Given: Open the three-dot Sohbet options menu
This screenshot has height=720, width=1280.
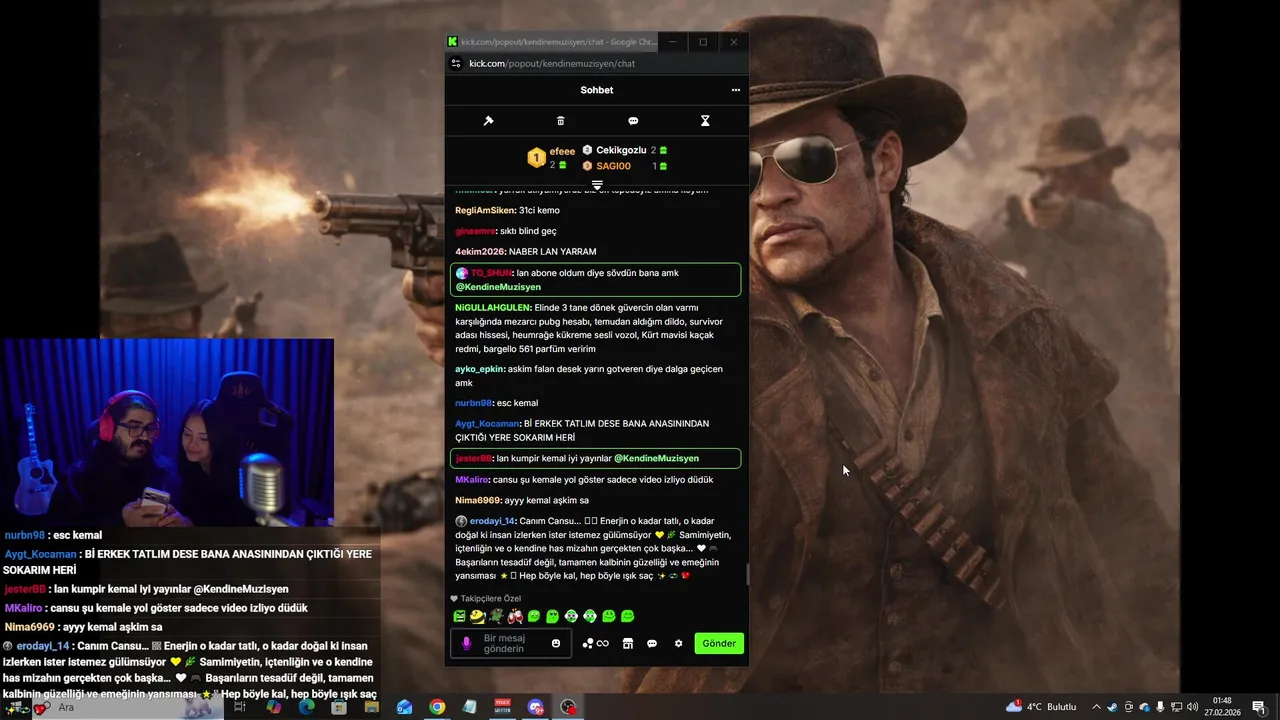Looking at the screenshot, I should [x=736, y=90].
